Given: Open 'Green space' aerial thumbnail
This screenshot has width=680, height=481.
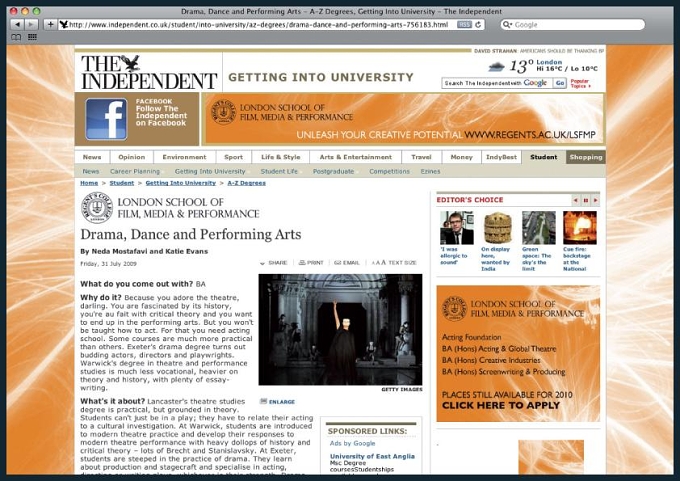Looking at the screenshot, I should [539, 228].
